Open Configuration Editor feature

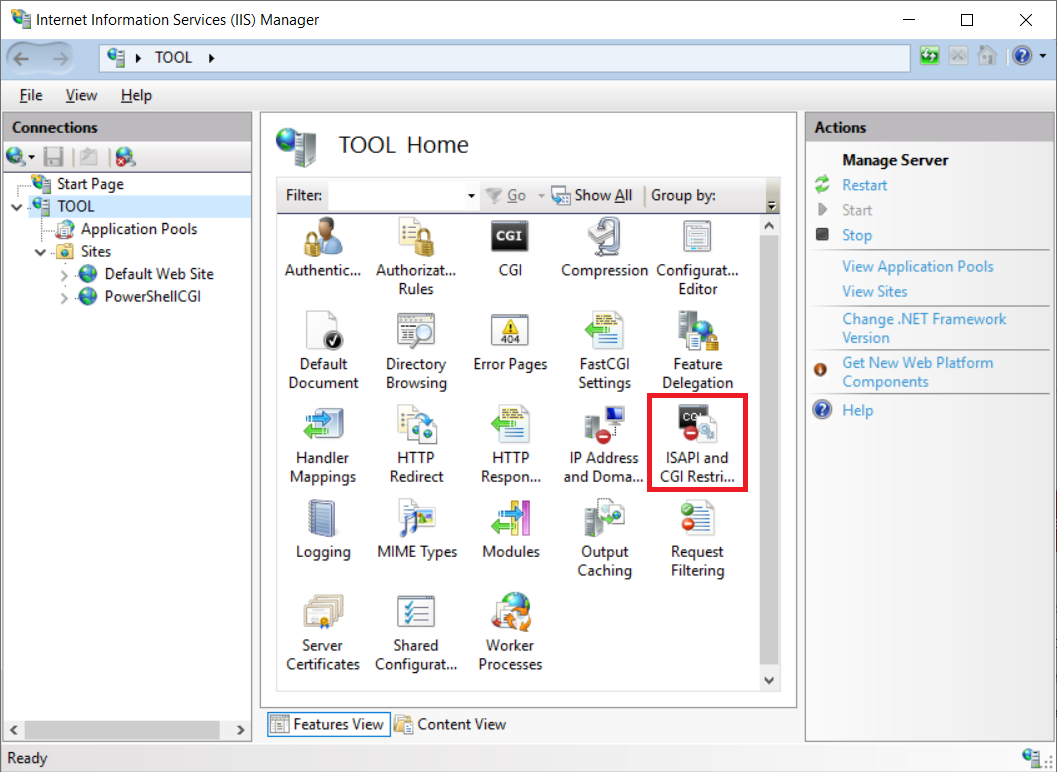697,257
